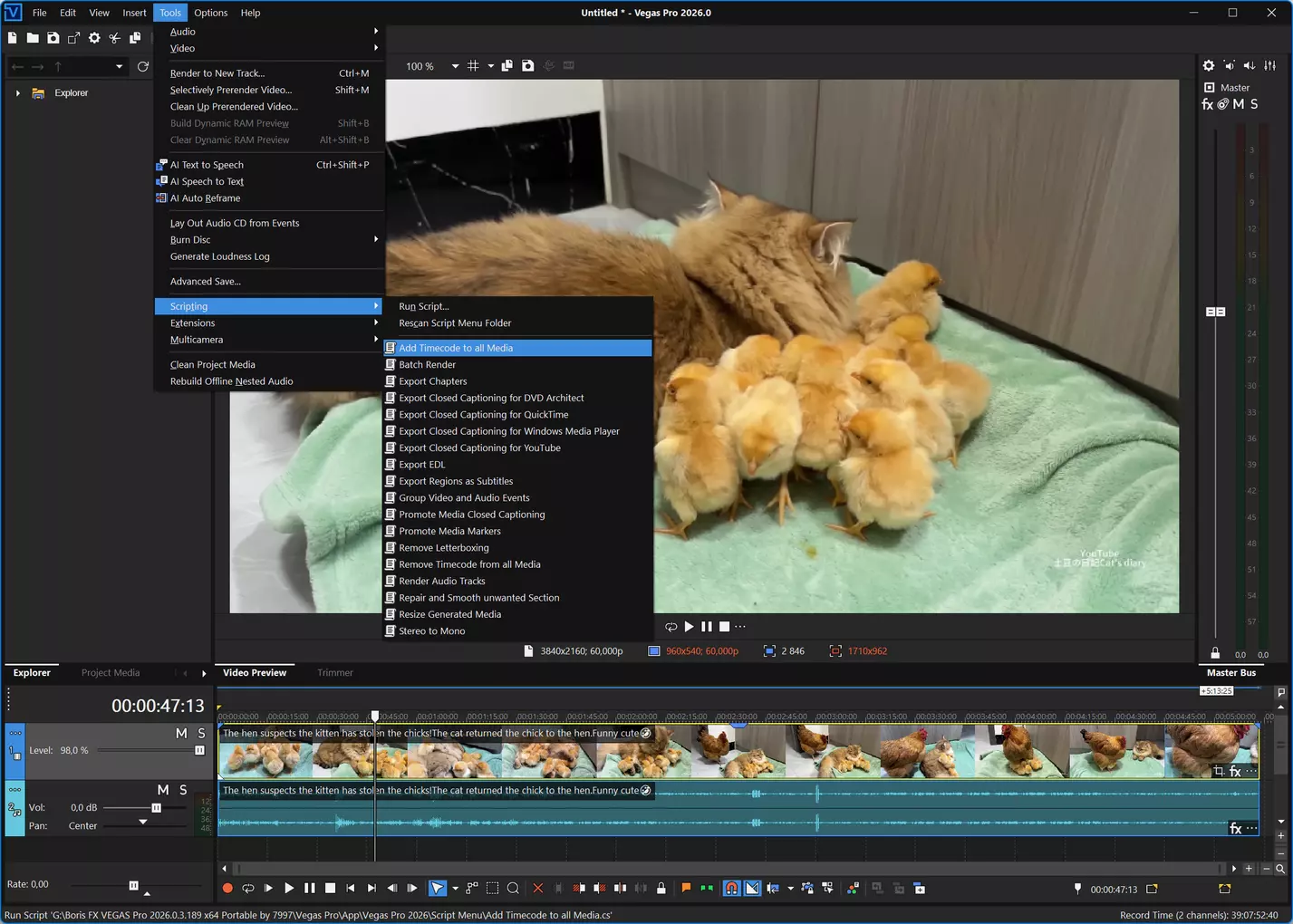
Task: Insert a marker with orange flag icon
Action: tap(686, 889)
